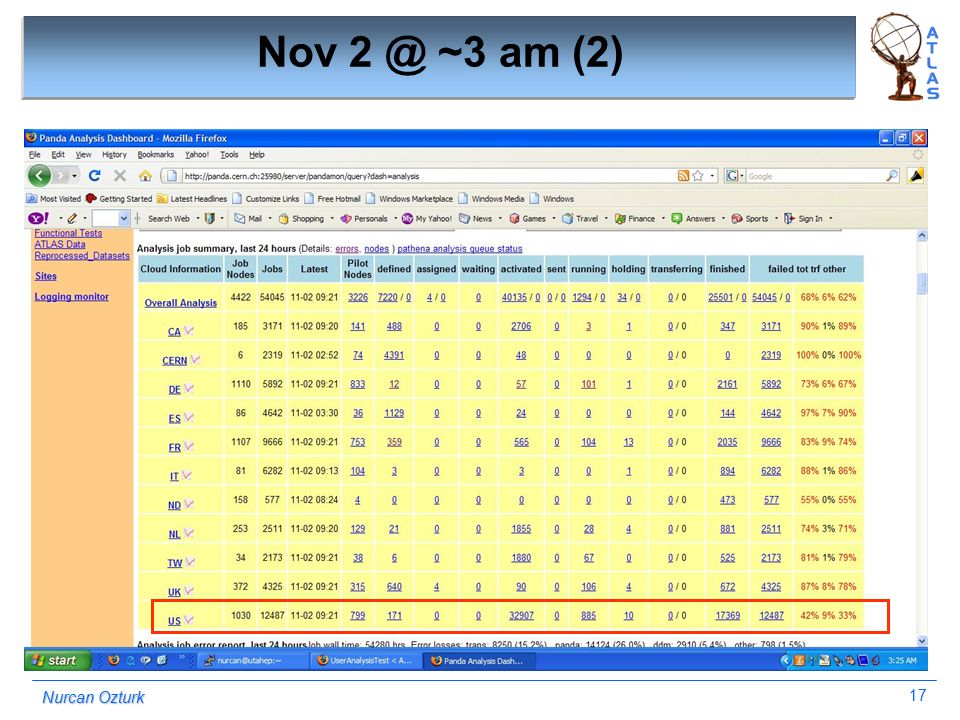Expand the FR cloud row arrow
Screen dimensions: 960x720
pos(189,446)
